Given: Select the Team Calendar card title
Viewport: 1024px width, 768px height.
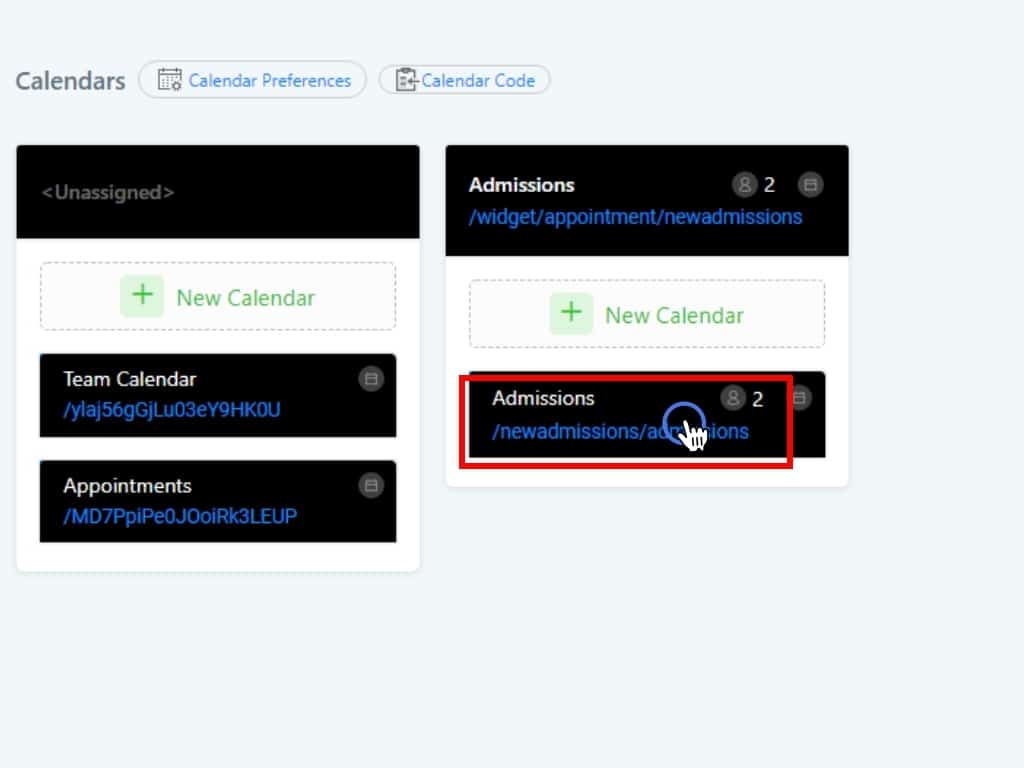Looking at the screenshot, I should (130, 379).
